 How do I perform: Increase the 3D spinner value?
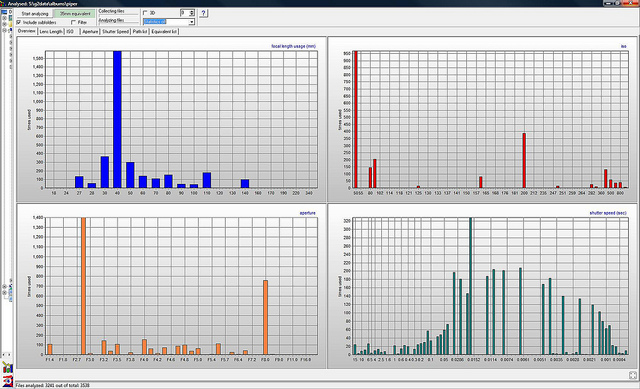[x=192, y=11]
